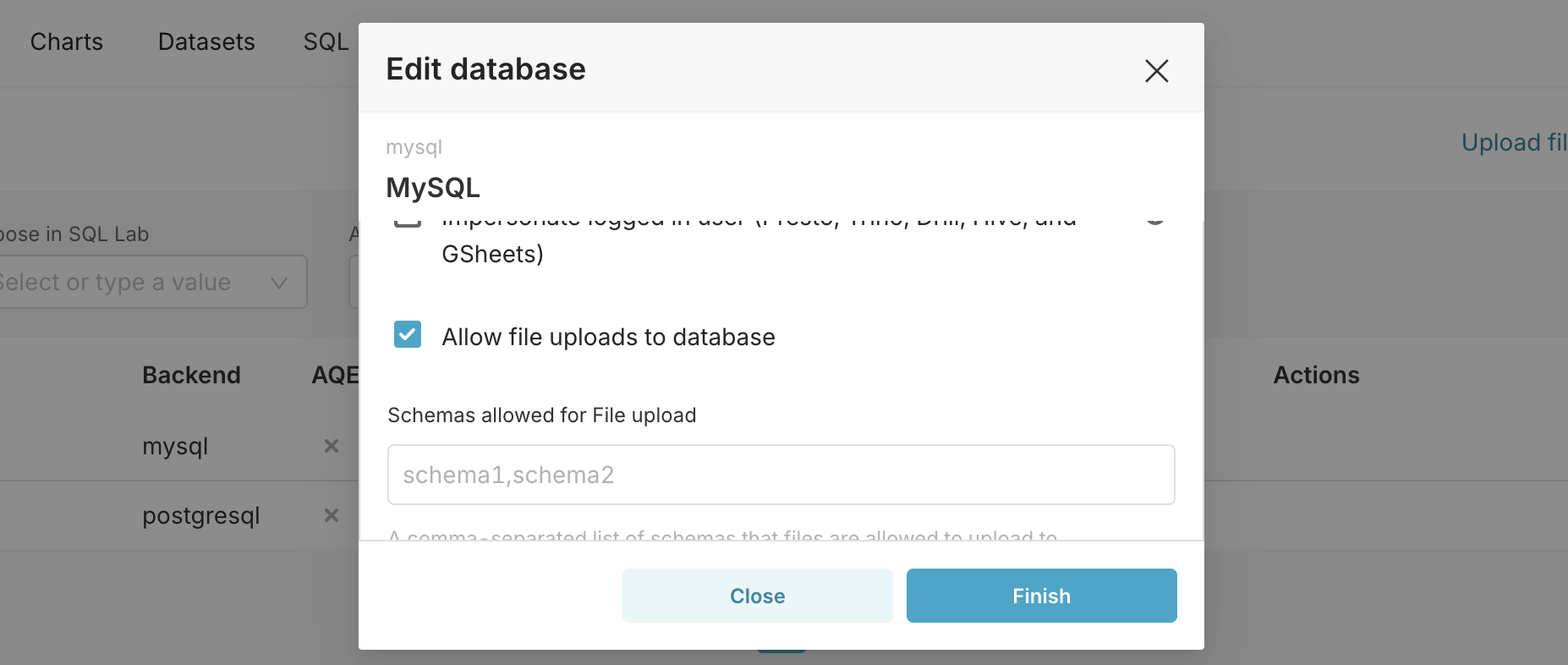
Task: Click the AQE cross icon in postgresql row
Action: [332, 515]
